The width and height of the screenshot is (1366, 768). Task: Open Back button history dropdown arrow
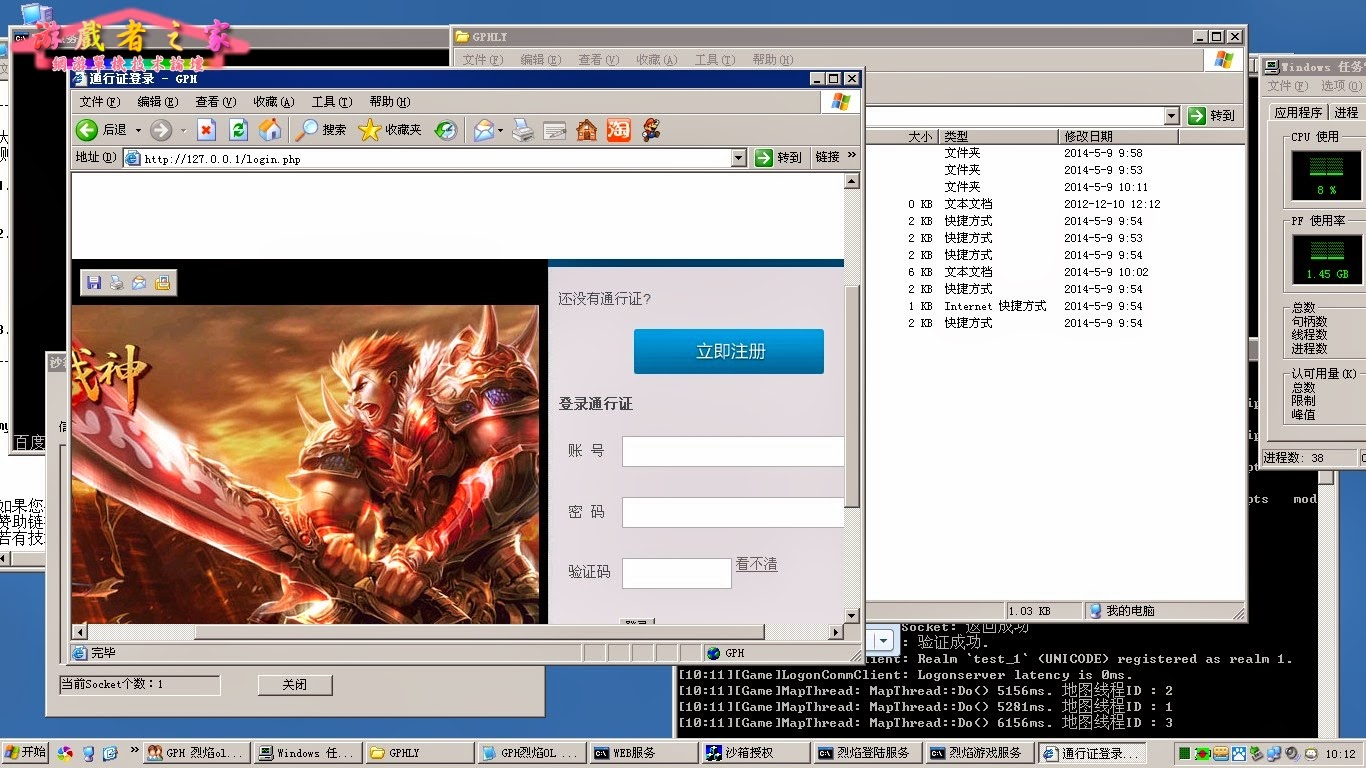(x=138, y=130)
